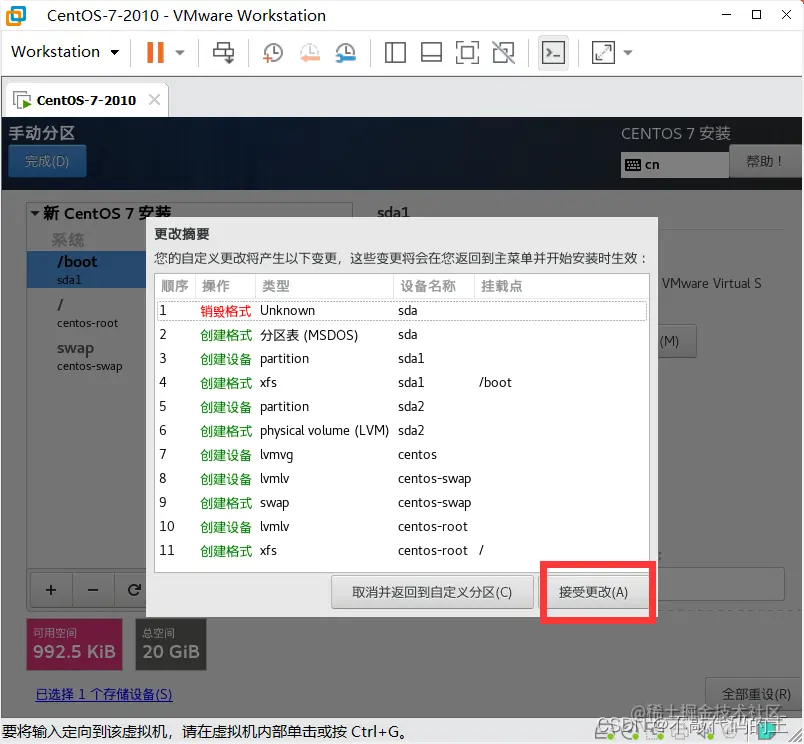Click 接受更改(A) to accept changes
The image size is (804, 744).
pos(593,592)
